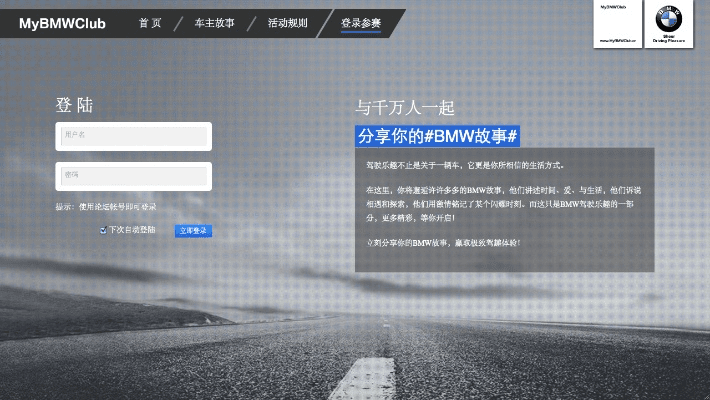Screen dimensions: 710x400
Task: Click the line 立刻分享你的BMW故事
Action: coord(443,243)
